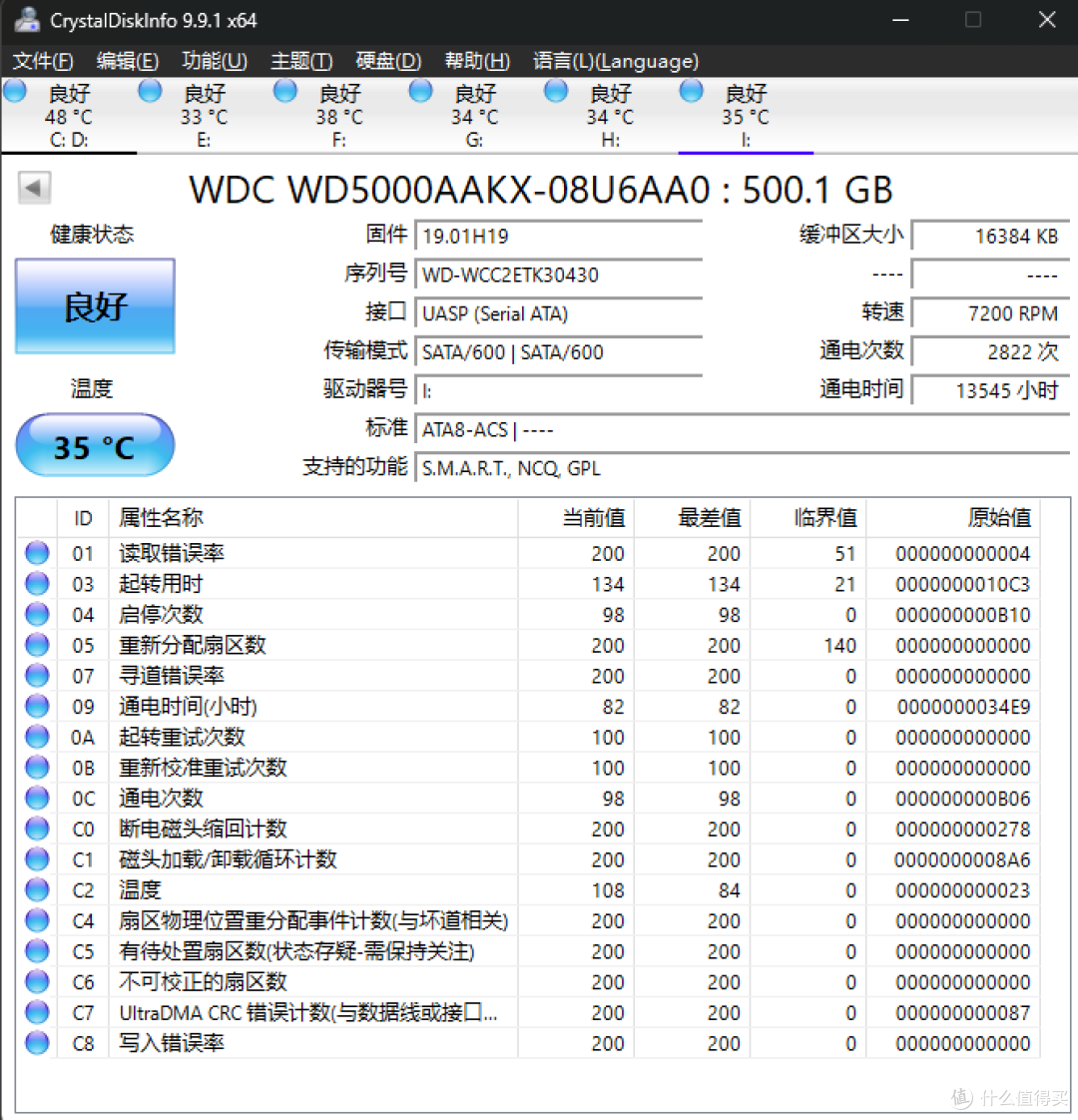Click the 35 °C temperature button
Image resolution: width=1078 pixels, height=1120 pixels.
(x=95, y=445)
